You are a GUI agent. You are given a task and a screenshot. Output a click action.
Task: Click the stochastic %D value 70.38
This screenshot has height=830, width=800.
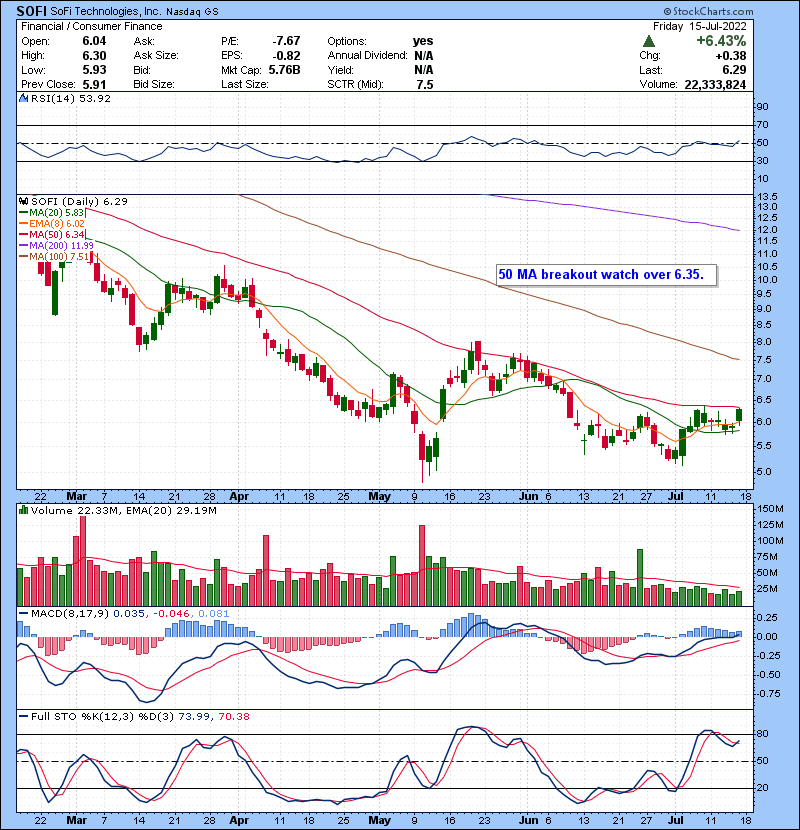point(233,717)
